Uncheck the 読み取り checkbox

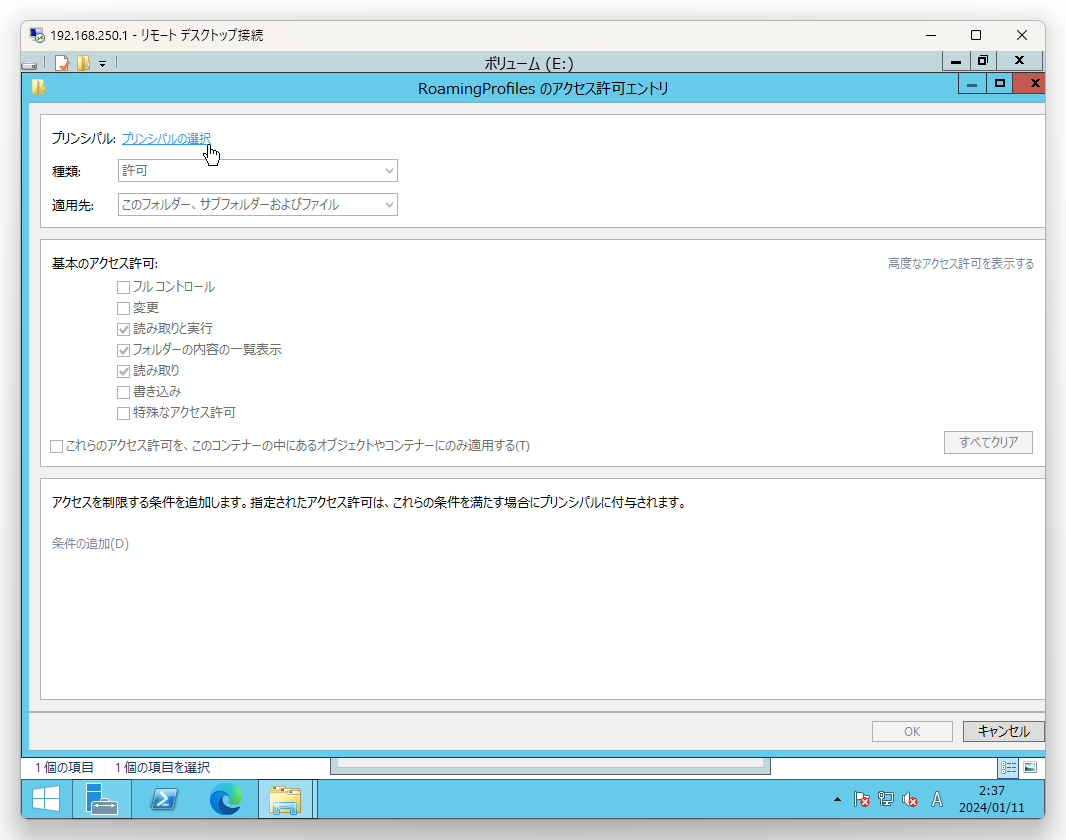(x=123, y=371)
